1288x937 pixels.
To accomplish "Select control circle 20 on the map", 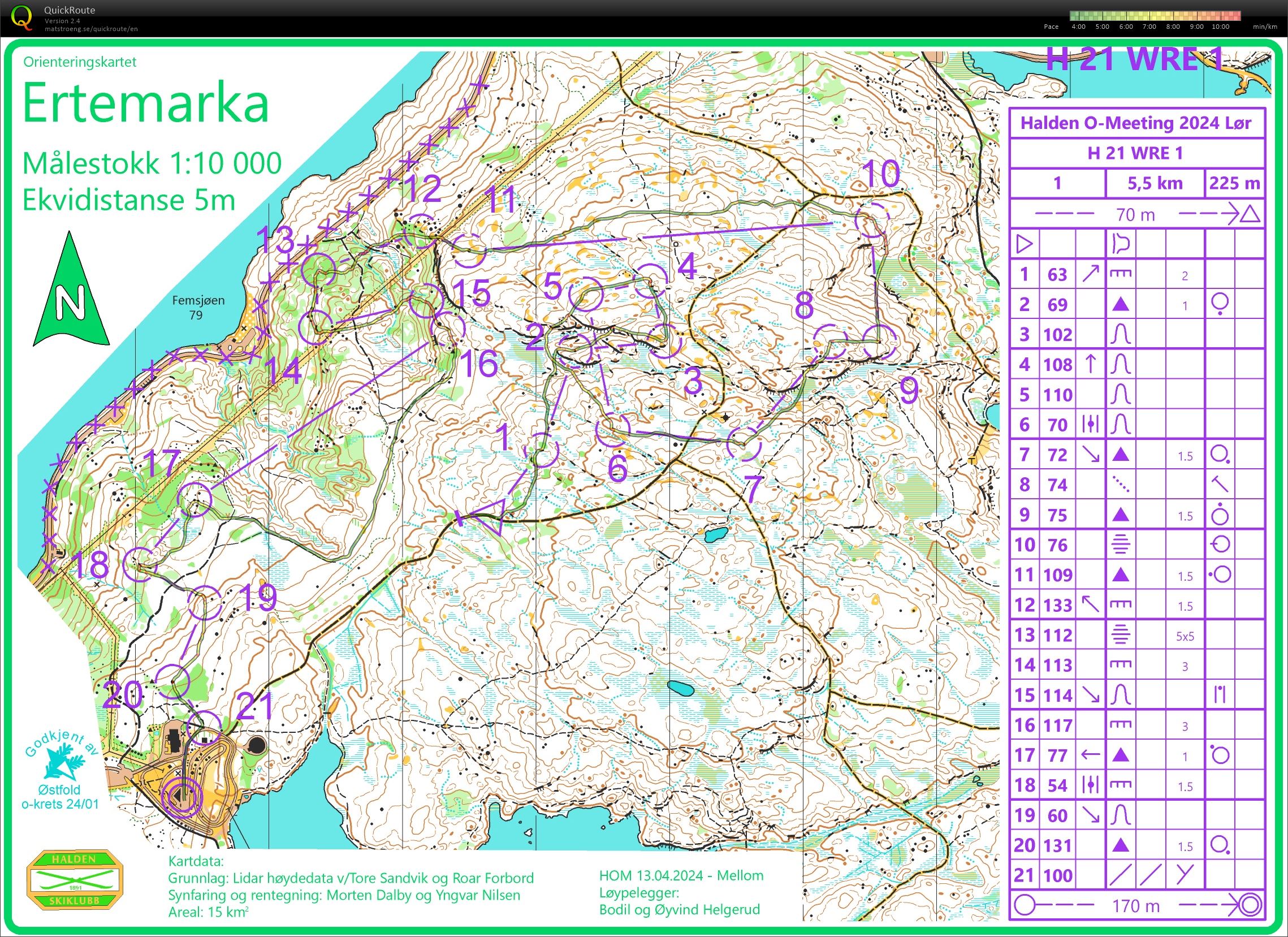I will click(x=172, y=680).
